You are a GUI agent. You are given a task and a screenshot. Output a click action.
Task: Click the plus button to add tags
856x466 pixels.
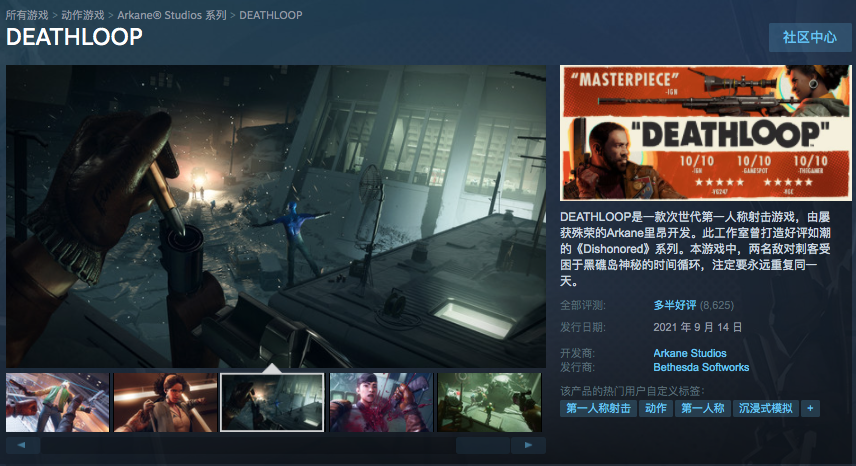pos(810,408)
